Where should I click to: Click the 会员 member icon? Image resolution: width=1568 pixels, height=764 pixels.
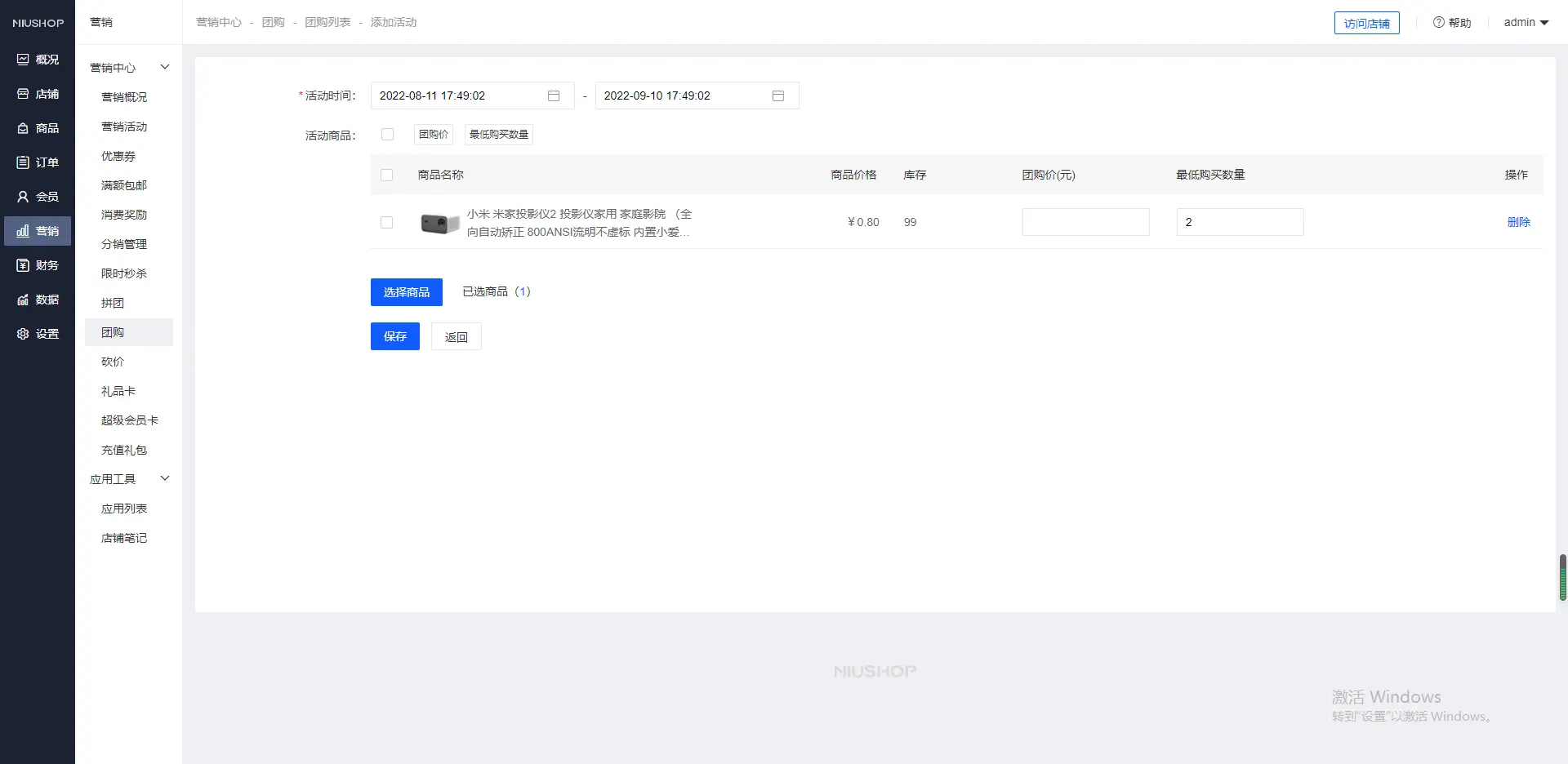click(x=23, y=197)
